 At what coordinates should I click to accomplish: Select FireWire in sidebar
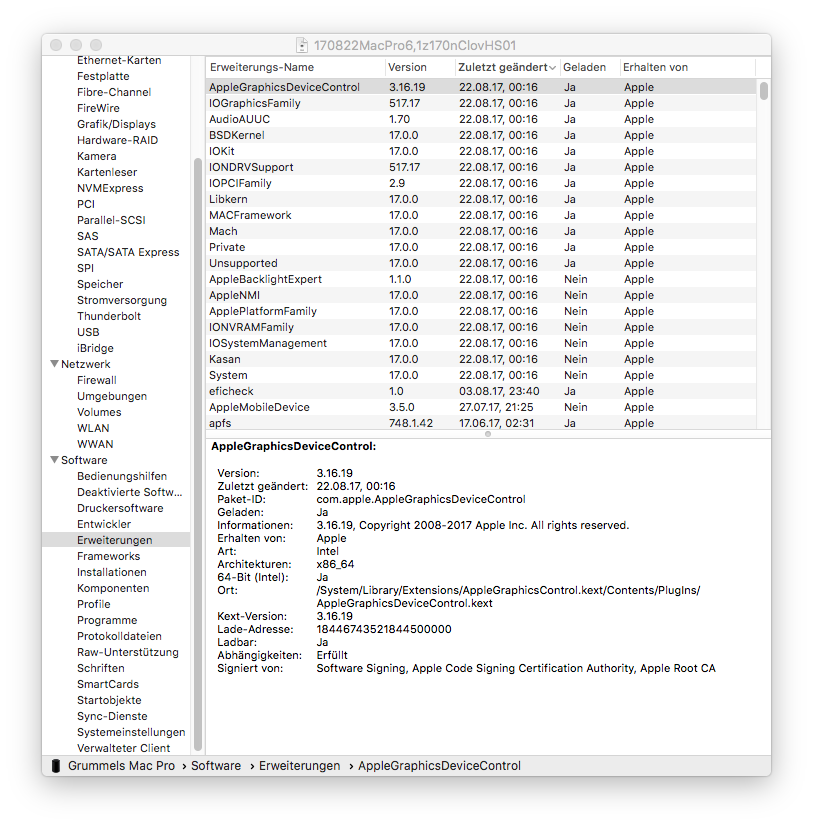(x=98, y=108)
